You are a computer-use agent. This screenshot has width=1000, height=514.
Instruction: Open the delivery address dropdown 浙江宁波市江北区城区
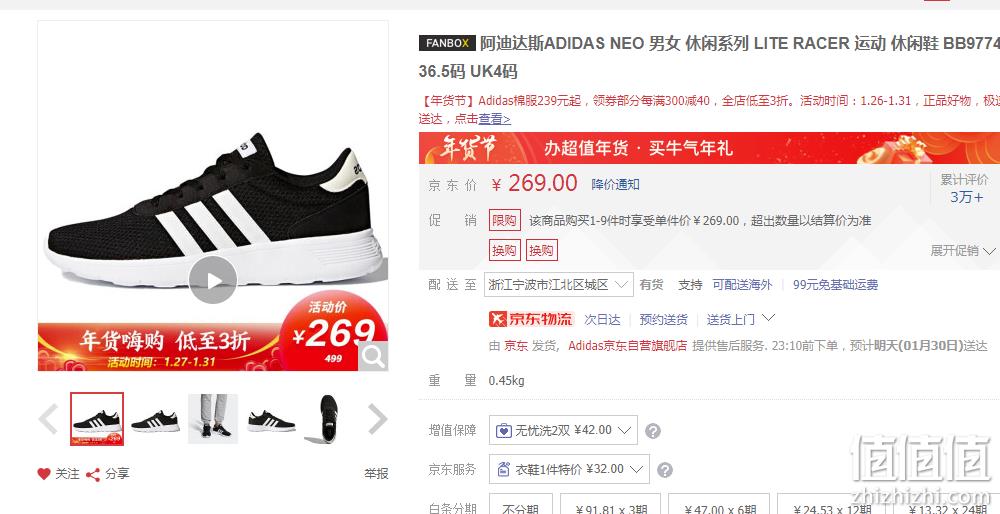tap(559, 285)
